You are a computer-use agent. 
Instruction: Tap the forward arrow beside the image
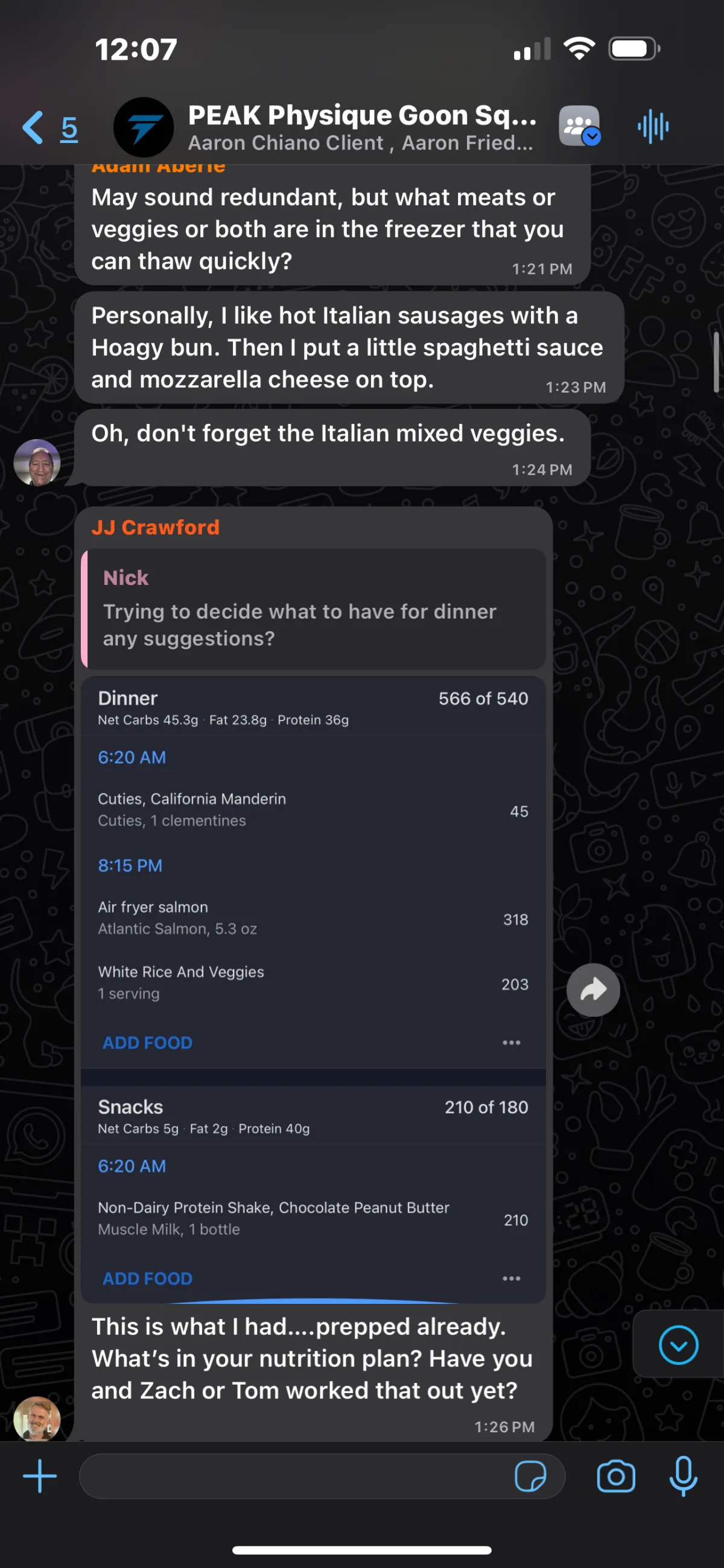click(593, 990)
